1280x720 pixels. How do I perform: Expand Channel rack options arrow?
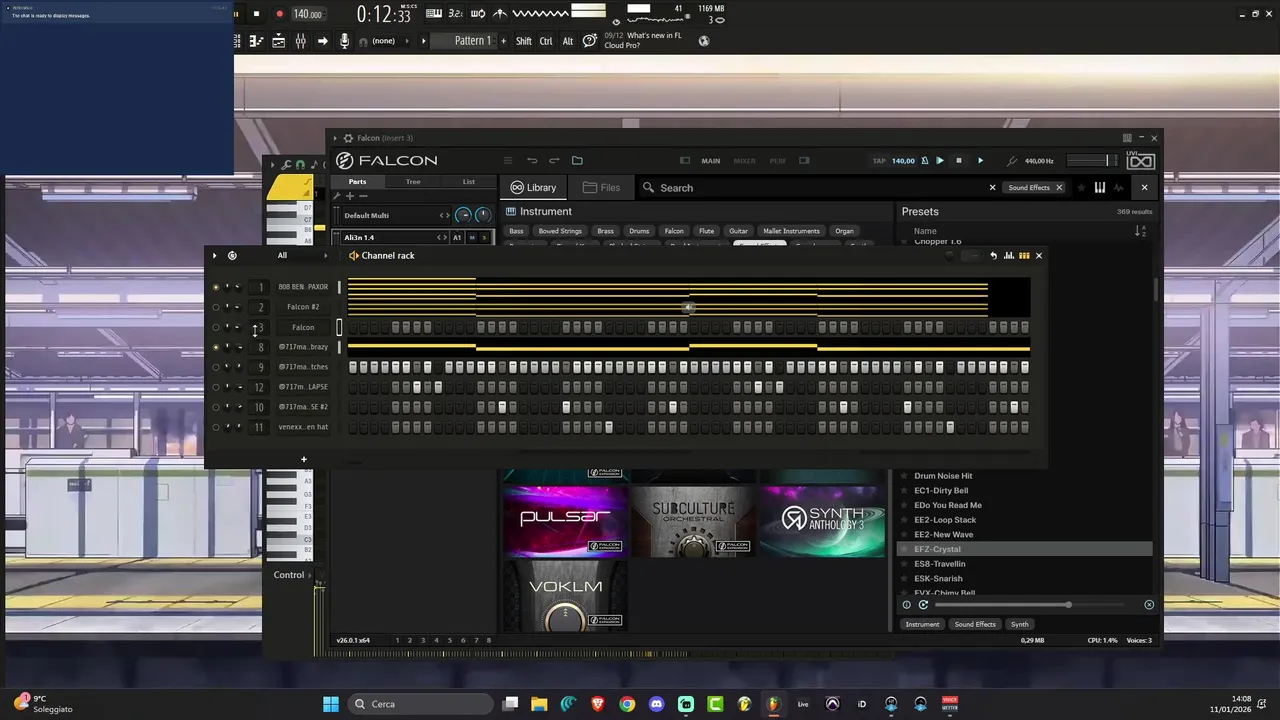214,255
